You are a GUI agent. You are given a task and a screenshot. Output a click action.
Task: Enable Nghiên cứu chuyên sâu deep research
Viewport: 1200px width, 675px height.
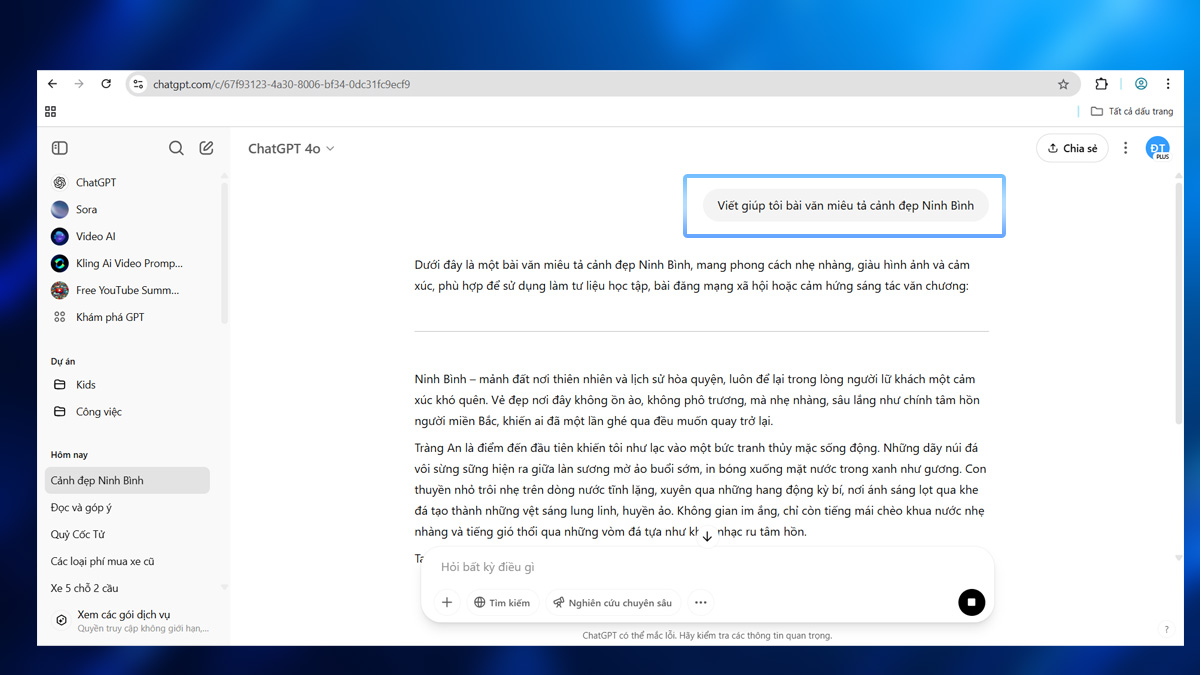point(612,603)
